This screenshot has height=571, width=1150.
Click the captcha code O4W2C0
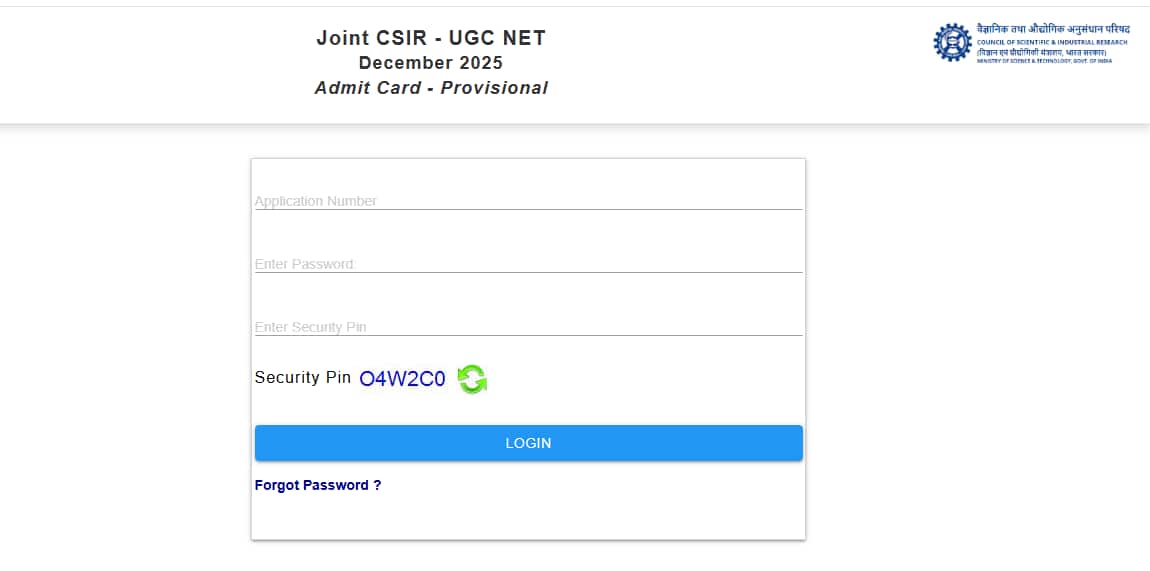(402, 379)
